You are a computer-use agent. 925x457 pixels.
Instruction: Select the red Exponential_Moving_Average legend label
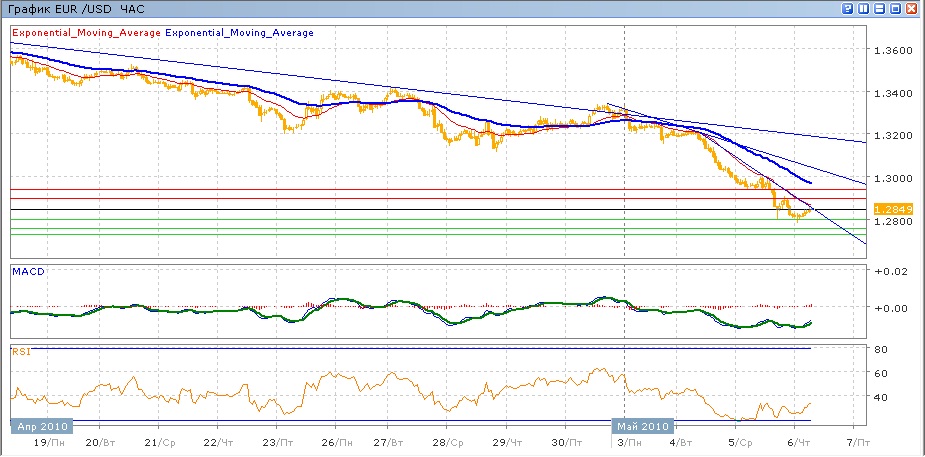click(x=85, y=33)
